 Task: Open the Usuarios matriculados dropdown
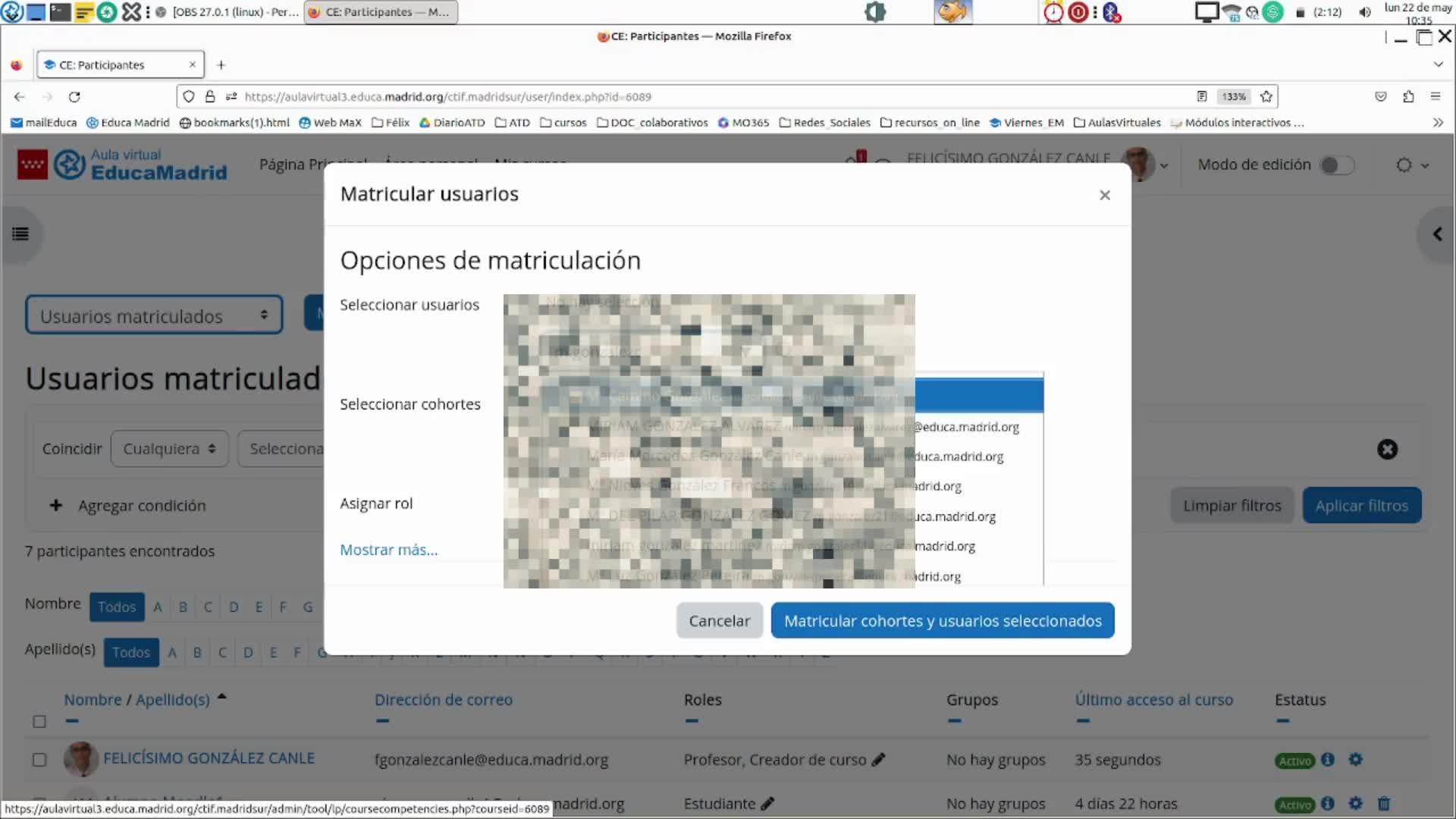point(154,315)
